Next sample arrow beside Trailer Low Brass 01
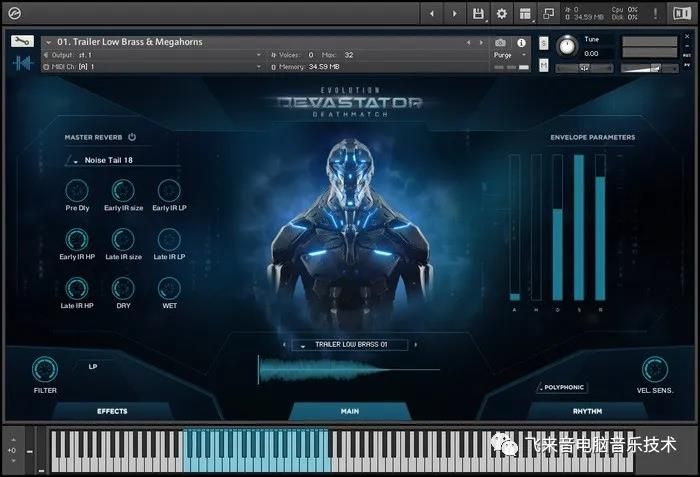This screenshot has width=700, height=477. coord(416,345)
